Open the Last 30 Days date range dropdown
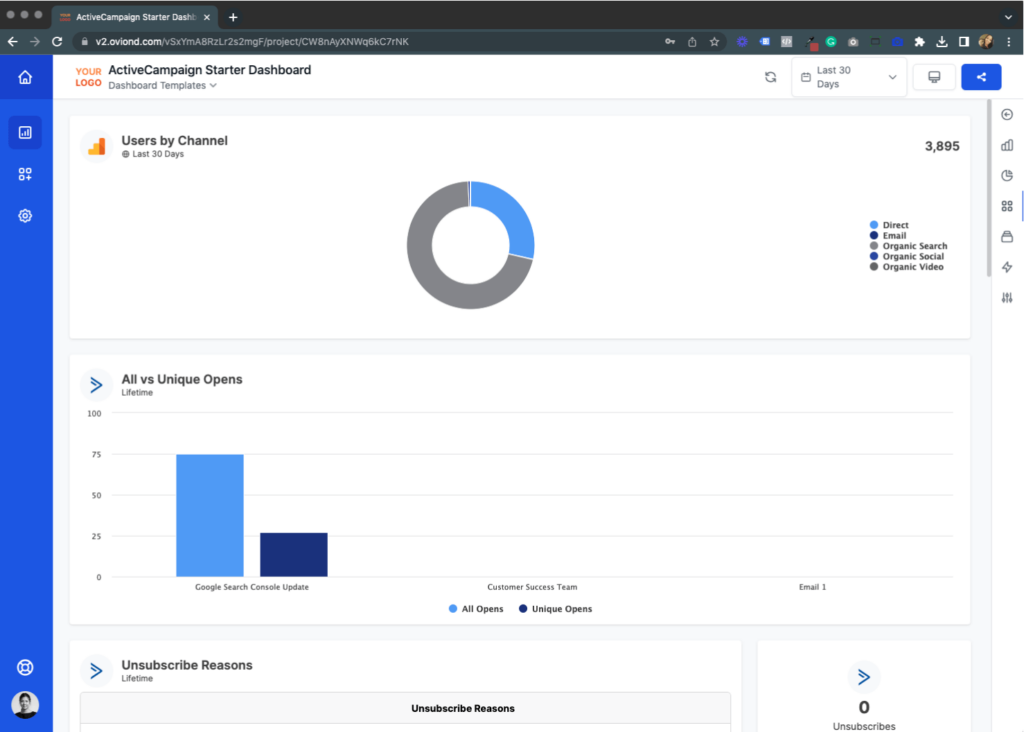 pyautogui.click(x=849, y=77)
